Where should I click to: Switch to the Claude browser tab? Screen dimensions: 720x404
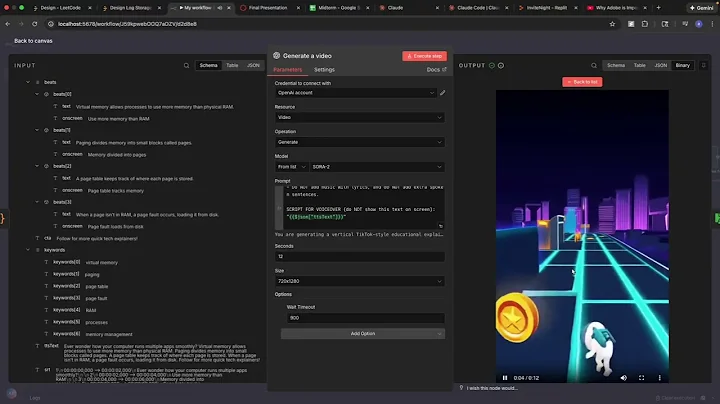click(409, 8)
